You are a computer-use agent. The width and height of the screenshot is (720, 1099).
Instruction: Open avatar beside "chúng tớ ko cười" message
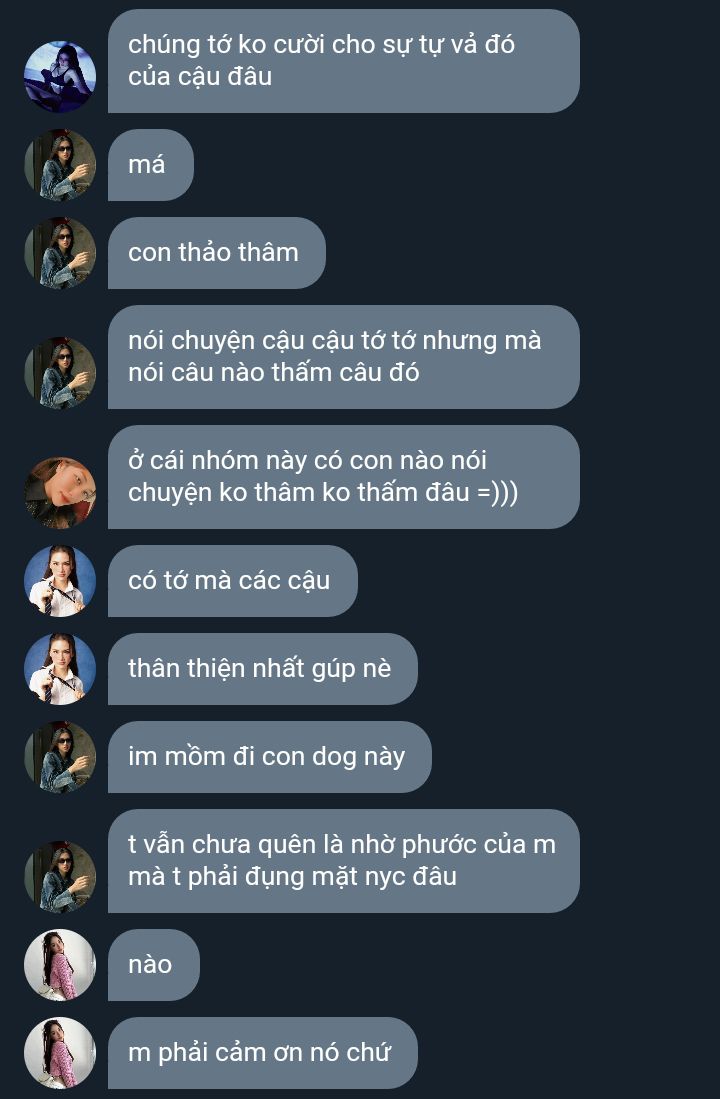pyautogui.click(x=60, y=77)
